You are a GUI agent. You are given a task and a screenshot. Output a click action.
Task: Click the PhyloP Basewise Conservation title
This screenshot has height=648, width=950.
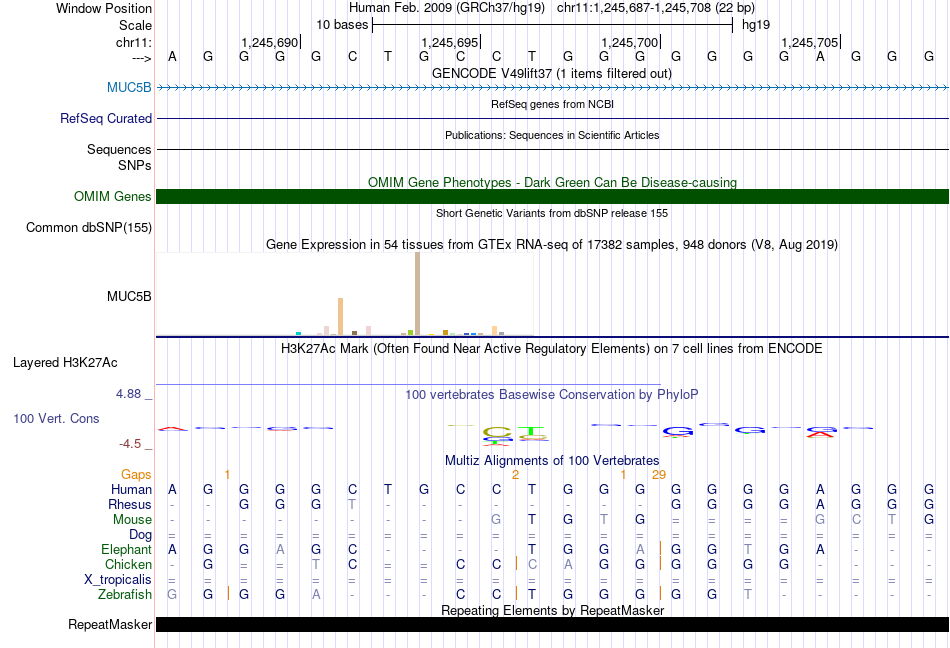552,394
